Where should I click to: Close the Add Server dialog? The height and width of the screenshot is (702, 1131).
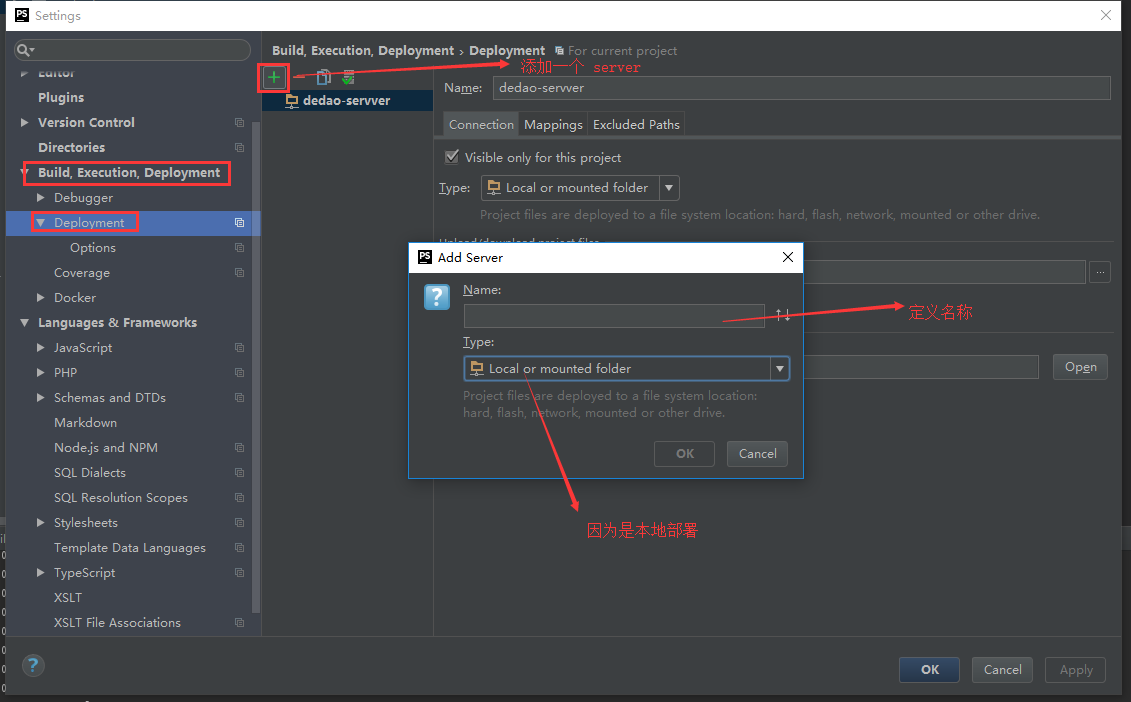point(787,257)
